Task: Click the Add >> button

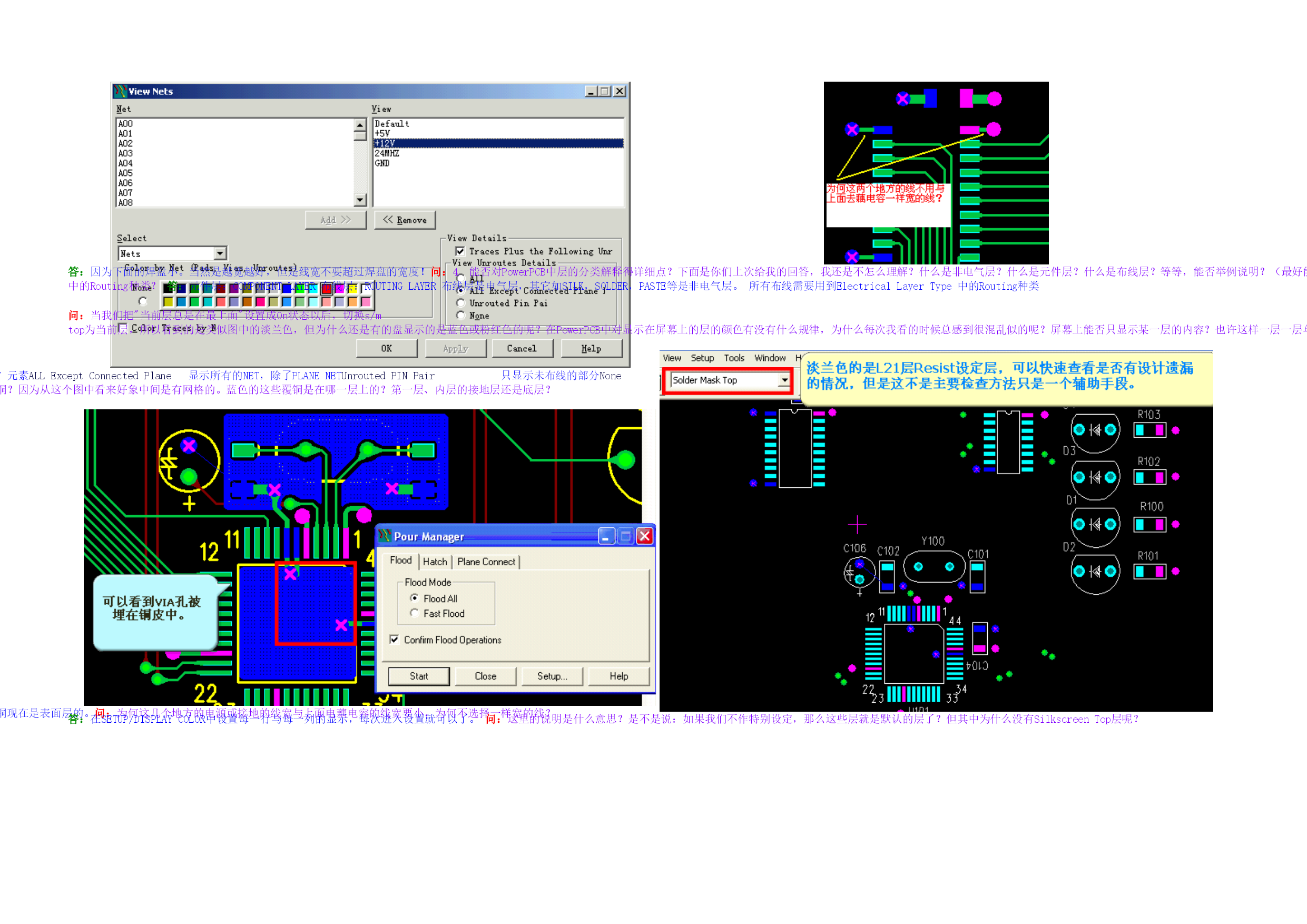Action: 336,220
